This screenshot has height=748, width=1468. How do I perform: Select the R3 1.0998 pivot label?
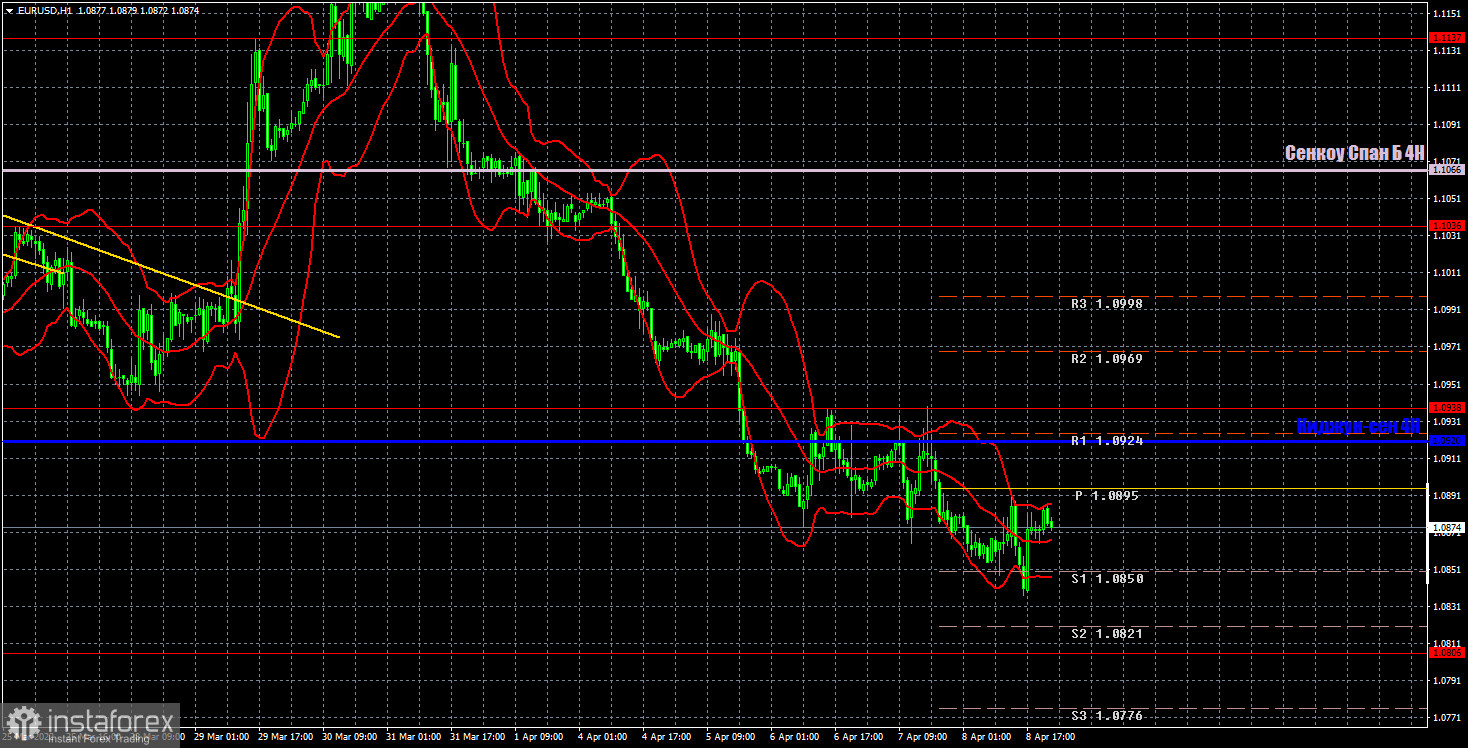[1107, 303]
